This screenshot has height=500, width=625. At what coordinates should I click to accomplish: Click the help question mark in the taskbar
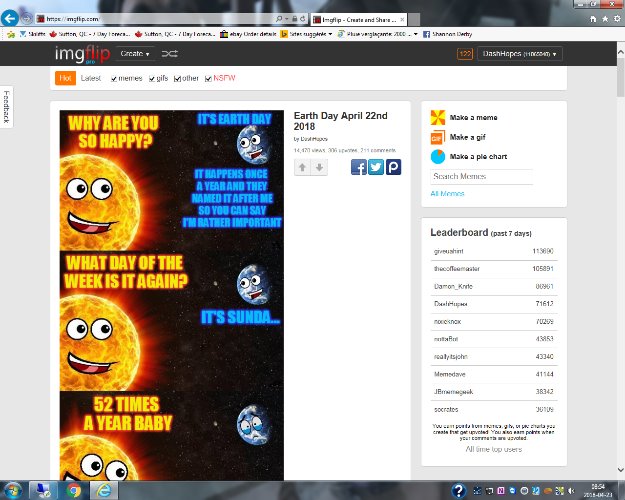coord(459,491)
